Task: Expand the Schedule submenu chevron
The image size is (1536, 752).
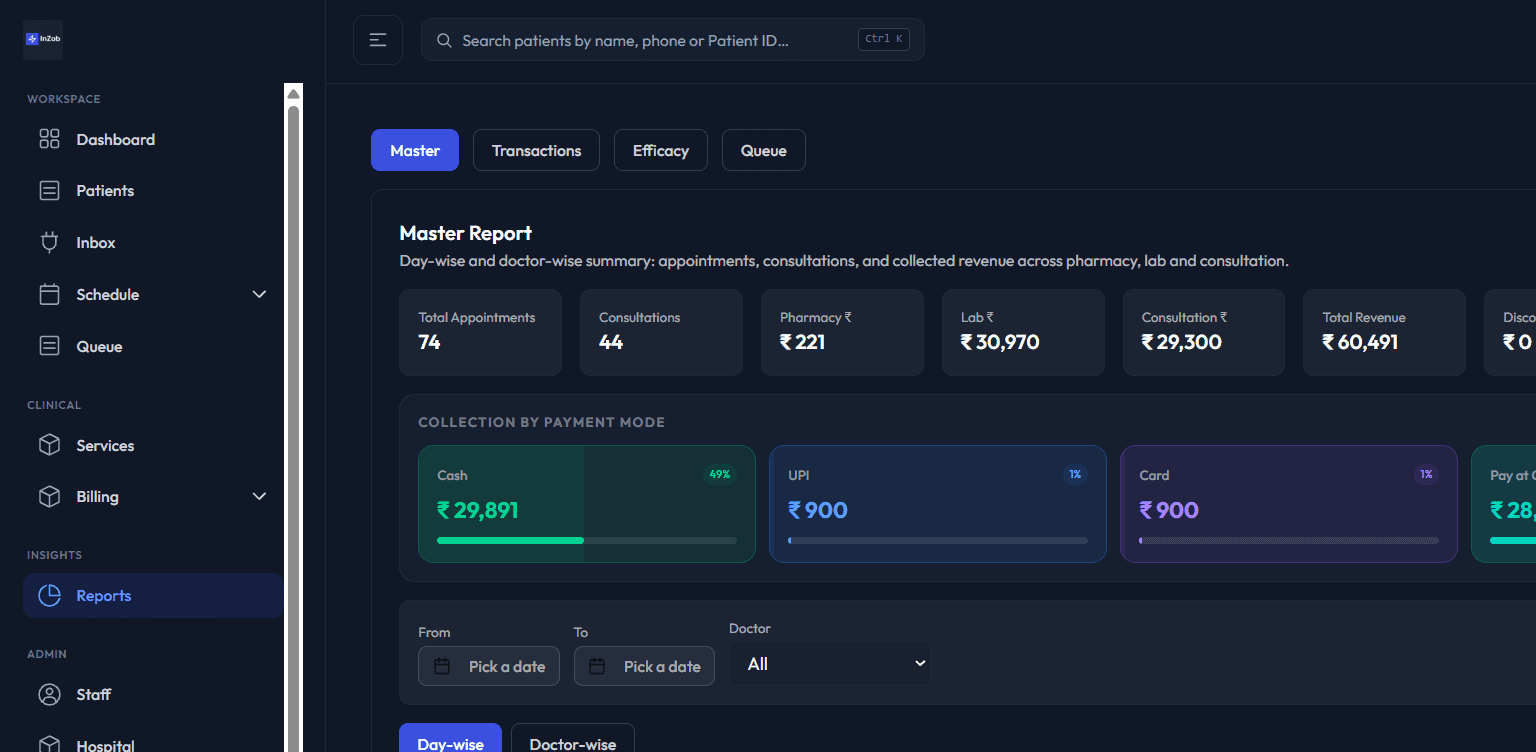Action: 259,294
